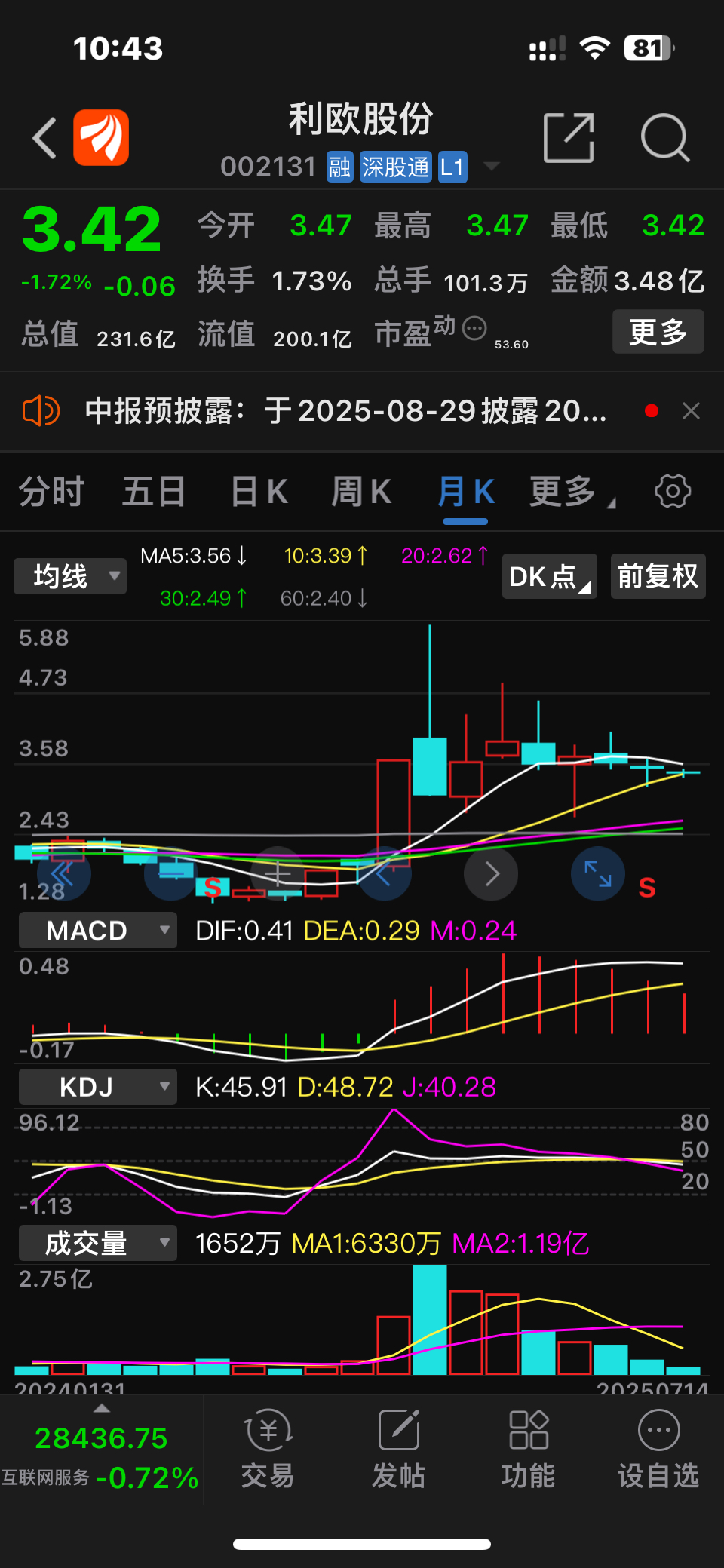The image size is (724, 1568).
Task: Open the MACD indicator dropdown
Action: click(x=98, y=930)
